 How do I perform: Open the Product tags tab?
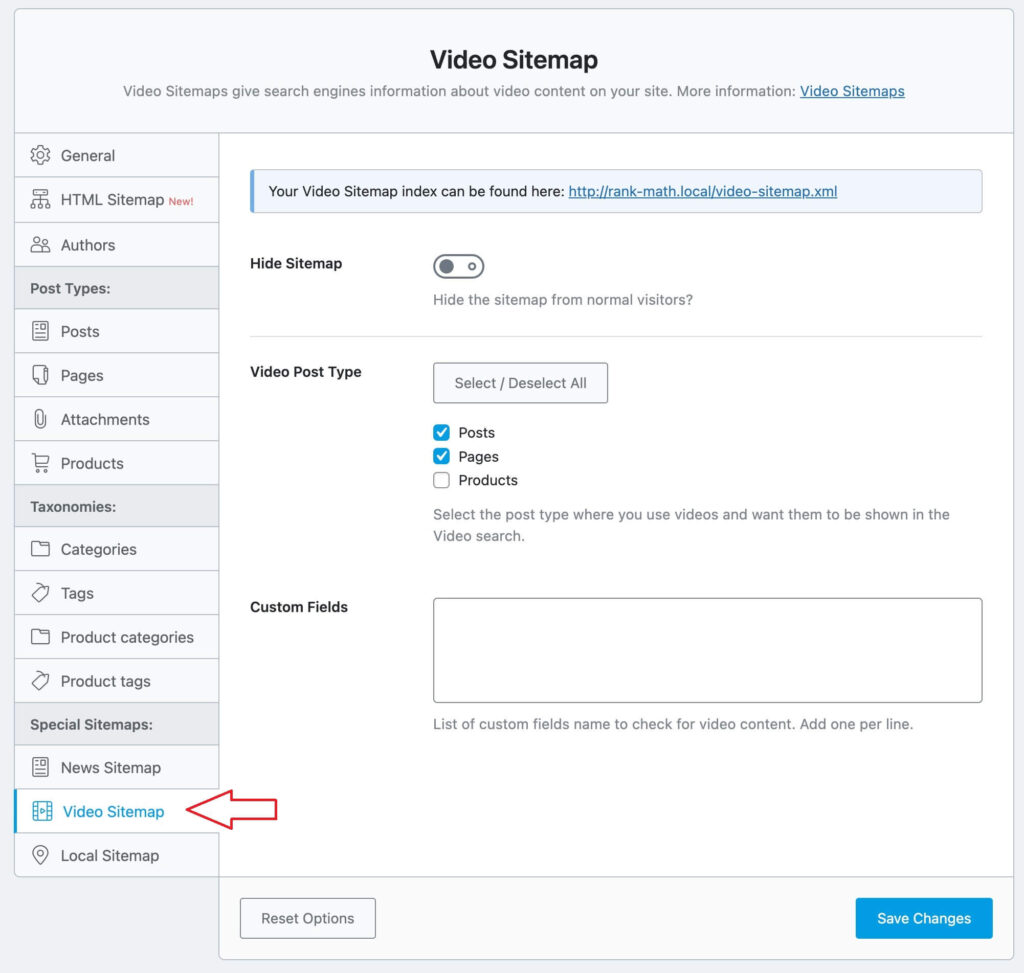click(105, 681)
